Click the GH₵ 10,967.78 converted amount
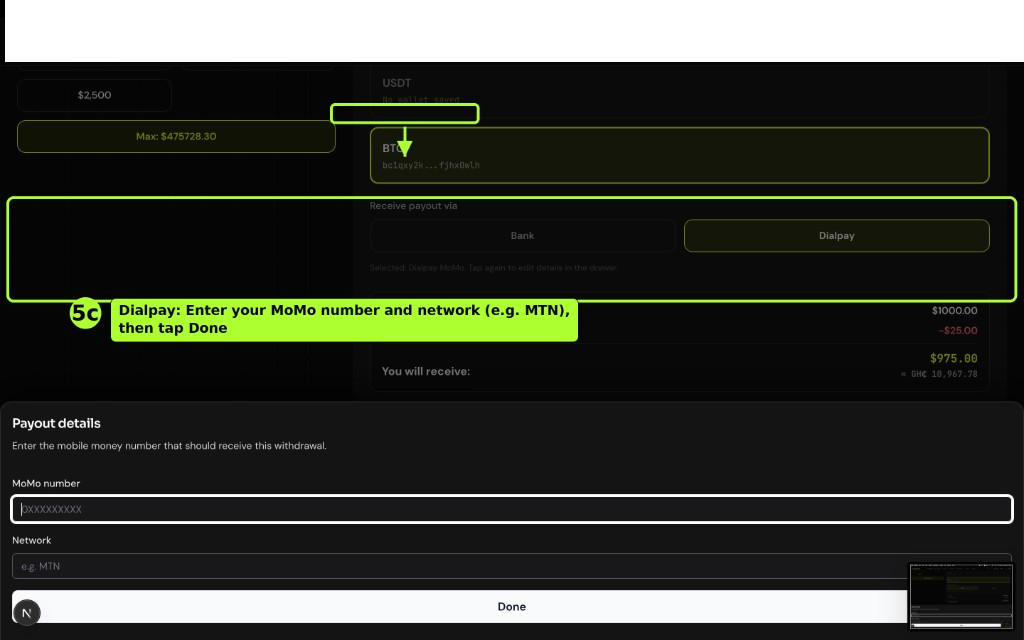 pyautogui.click(x=939, y=374)
